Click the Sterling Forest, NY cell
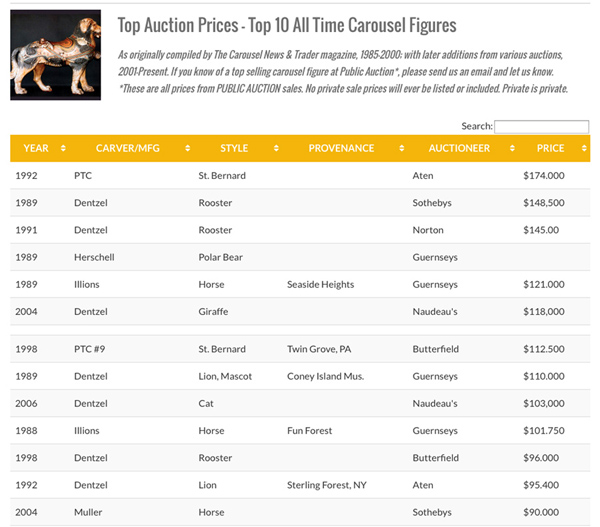The image size is (600, 527). (x=327, y=485)
